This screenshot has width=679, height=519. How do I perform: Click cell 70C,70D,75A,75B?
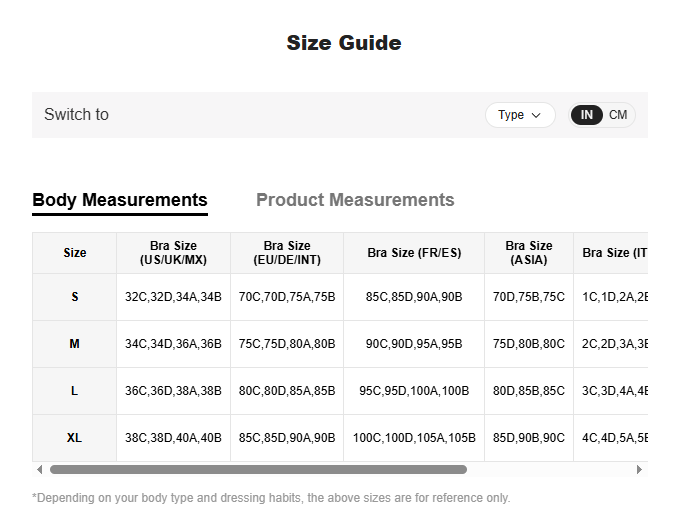[287, 297]
